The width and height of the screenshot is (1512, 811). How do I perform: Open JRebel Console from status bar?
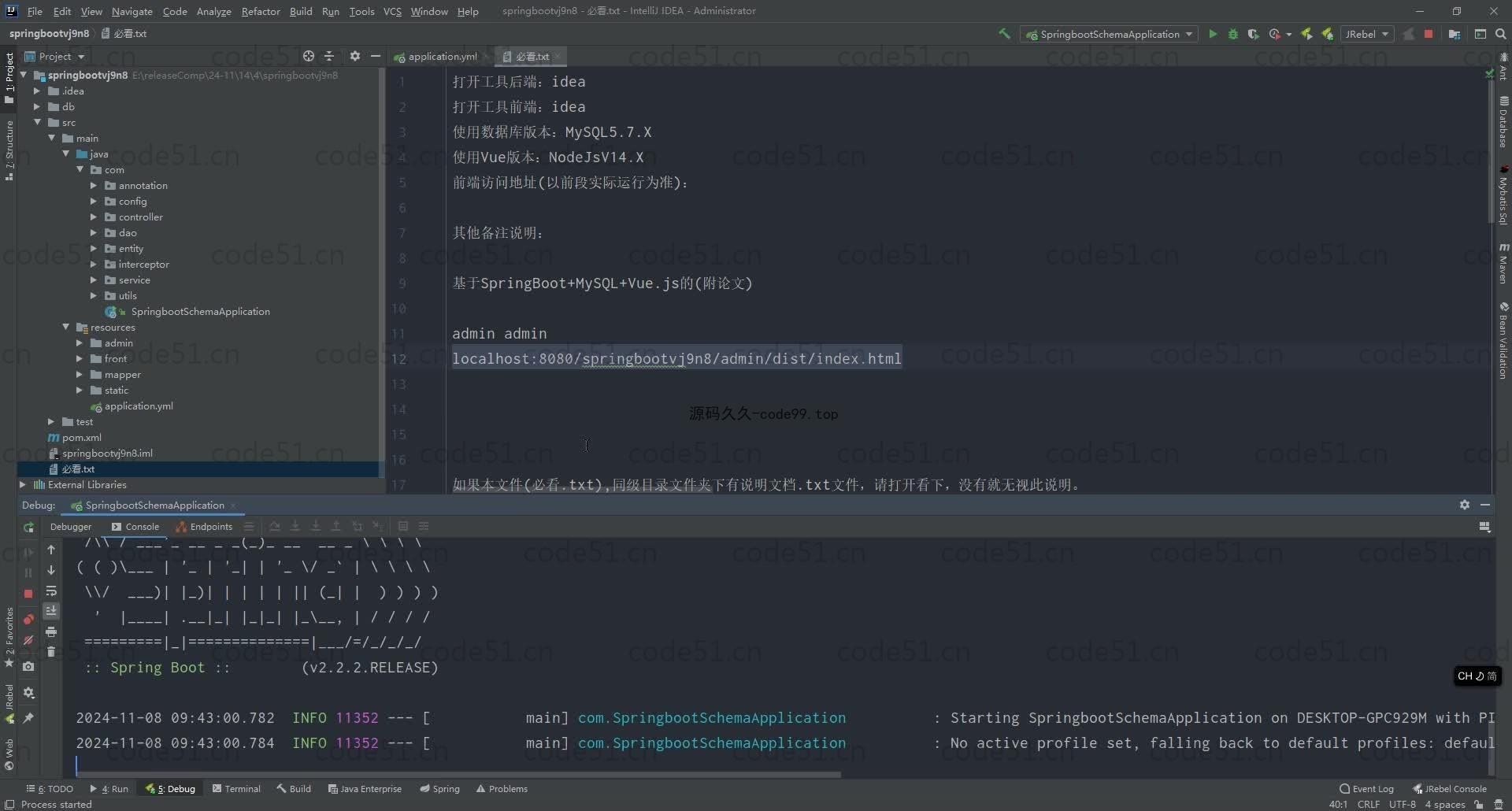[1450, 789]
